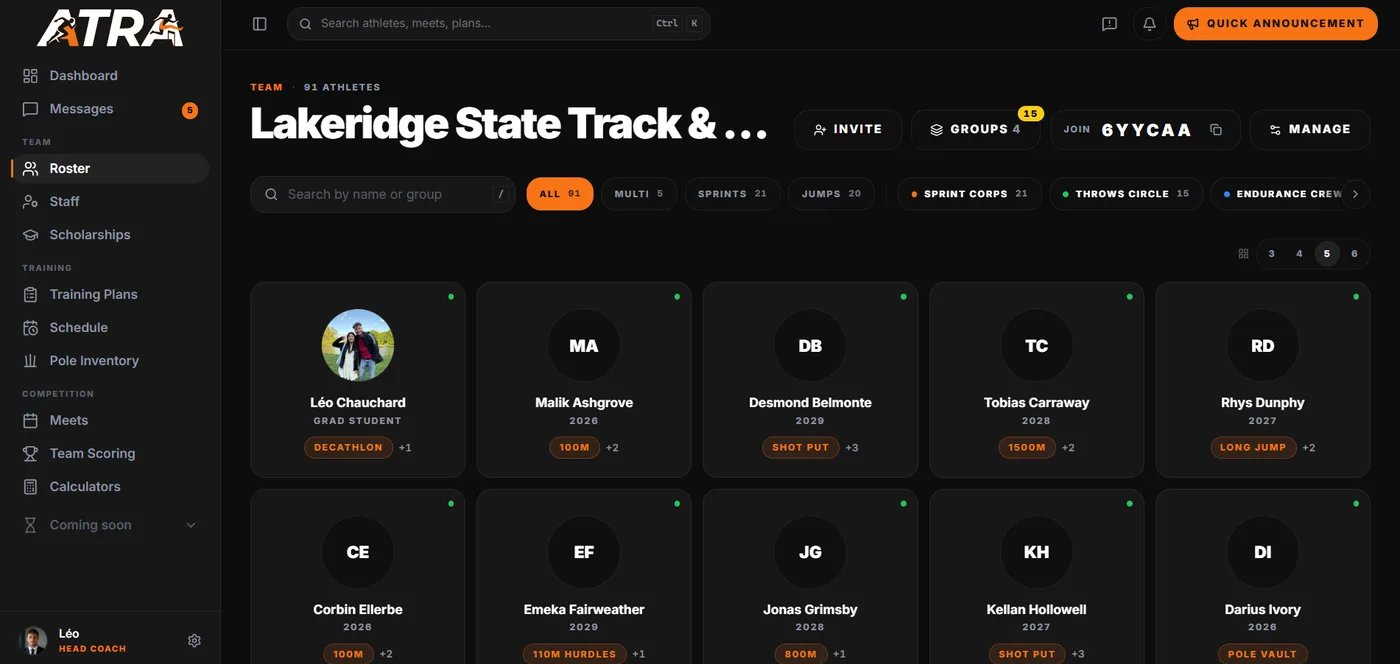Select the All 91 filter
The height and width of the screenshot is (664, 1400).
[560, 194]
